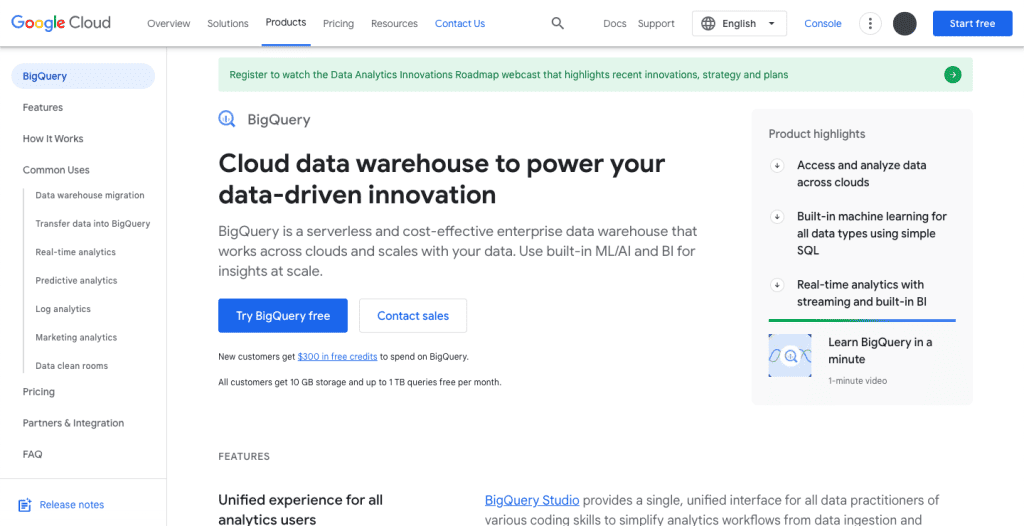Go to How It Works section

pos(53,139)
